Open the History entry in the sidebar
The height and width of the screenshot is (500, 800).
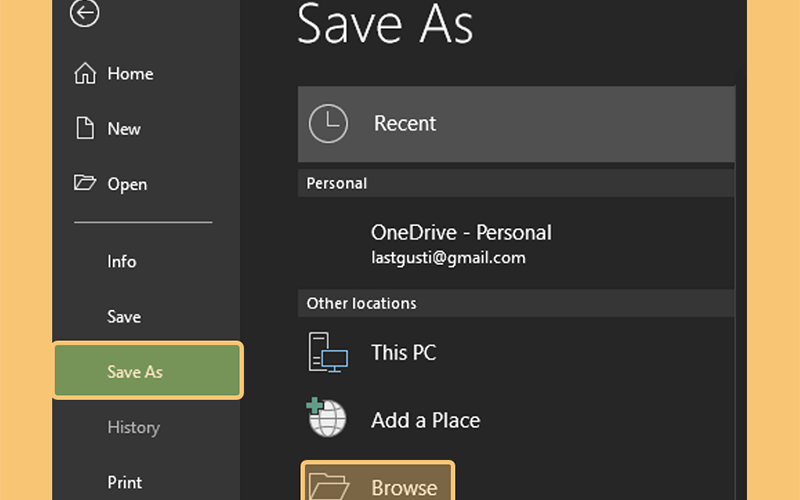pyautogui.click(x=133, y=427)
